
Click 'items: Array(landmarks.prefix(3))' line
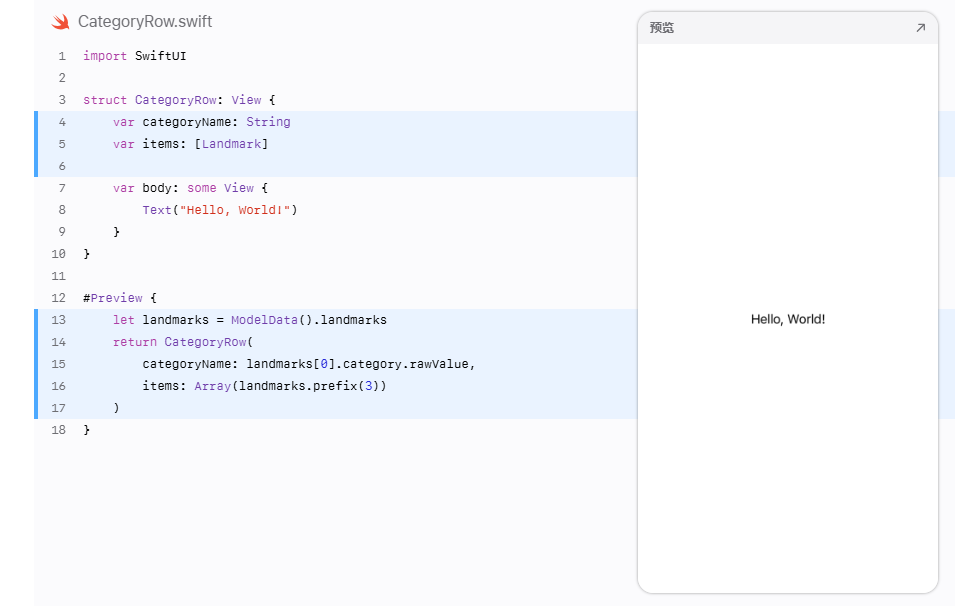point(264,386)
